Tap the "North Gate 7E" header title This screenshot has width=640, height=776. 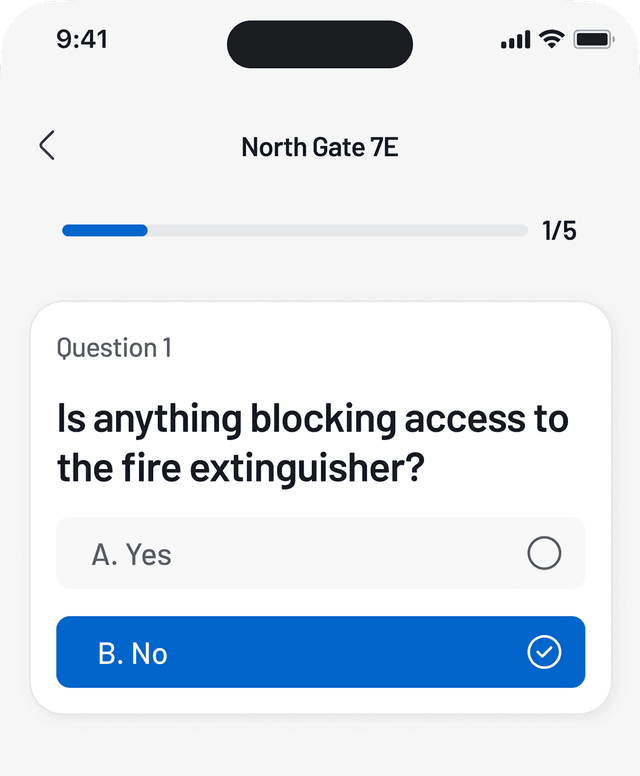point(320,148)
